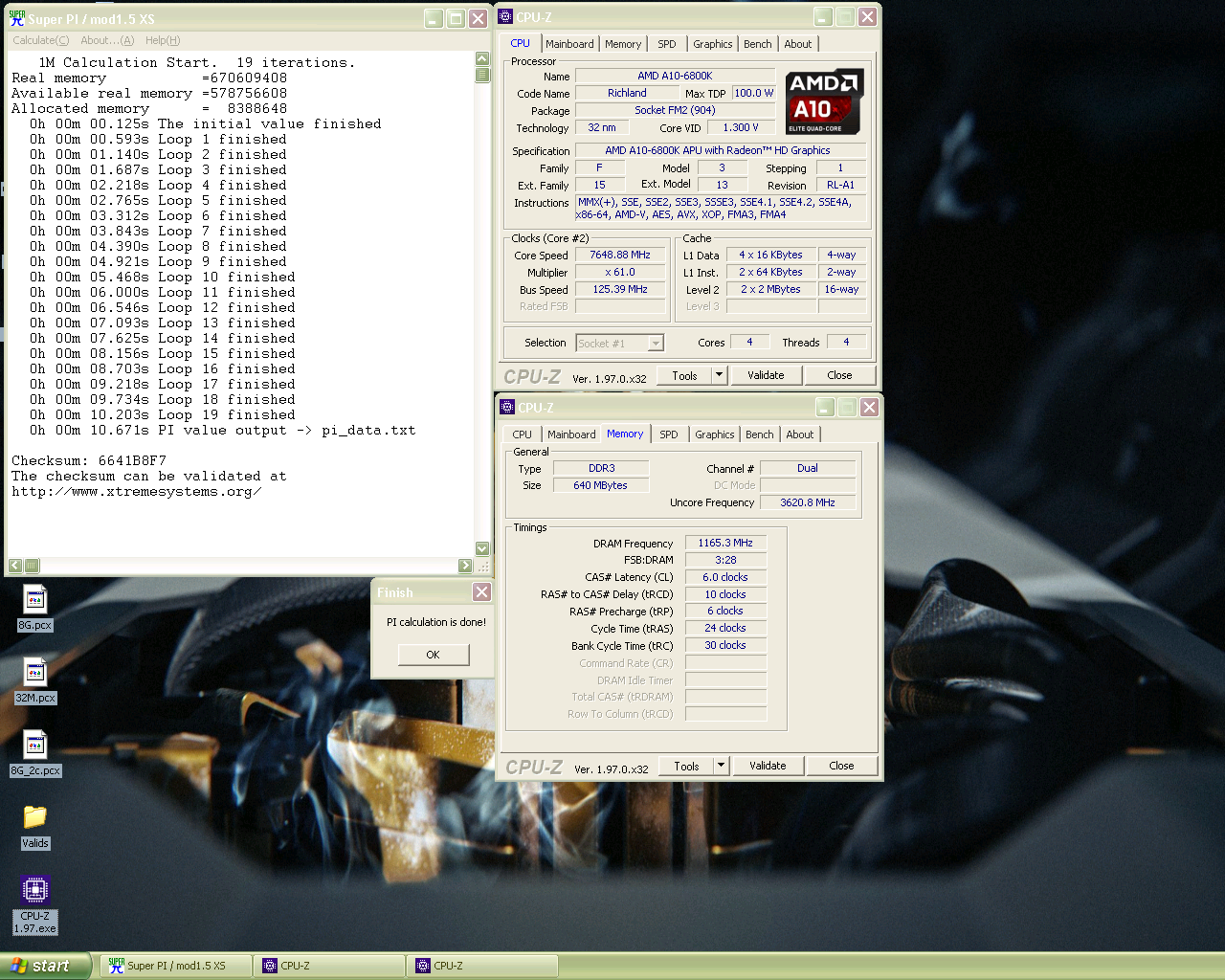The image size is (1225, 980).
Task: Click the lower CPU-Z window title icon
Action: pos(508,407)
